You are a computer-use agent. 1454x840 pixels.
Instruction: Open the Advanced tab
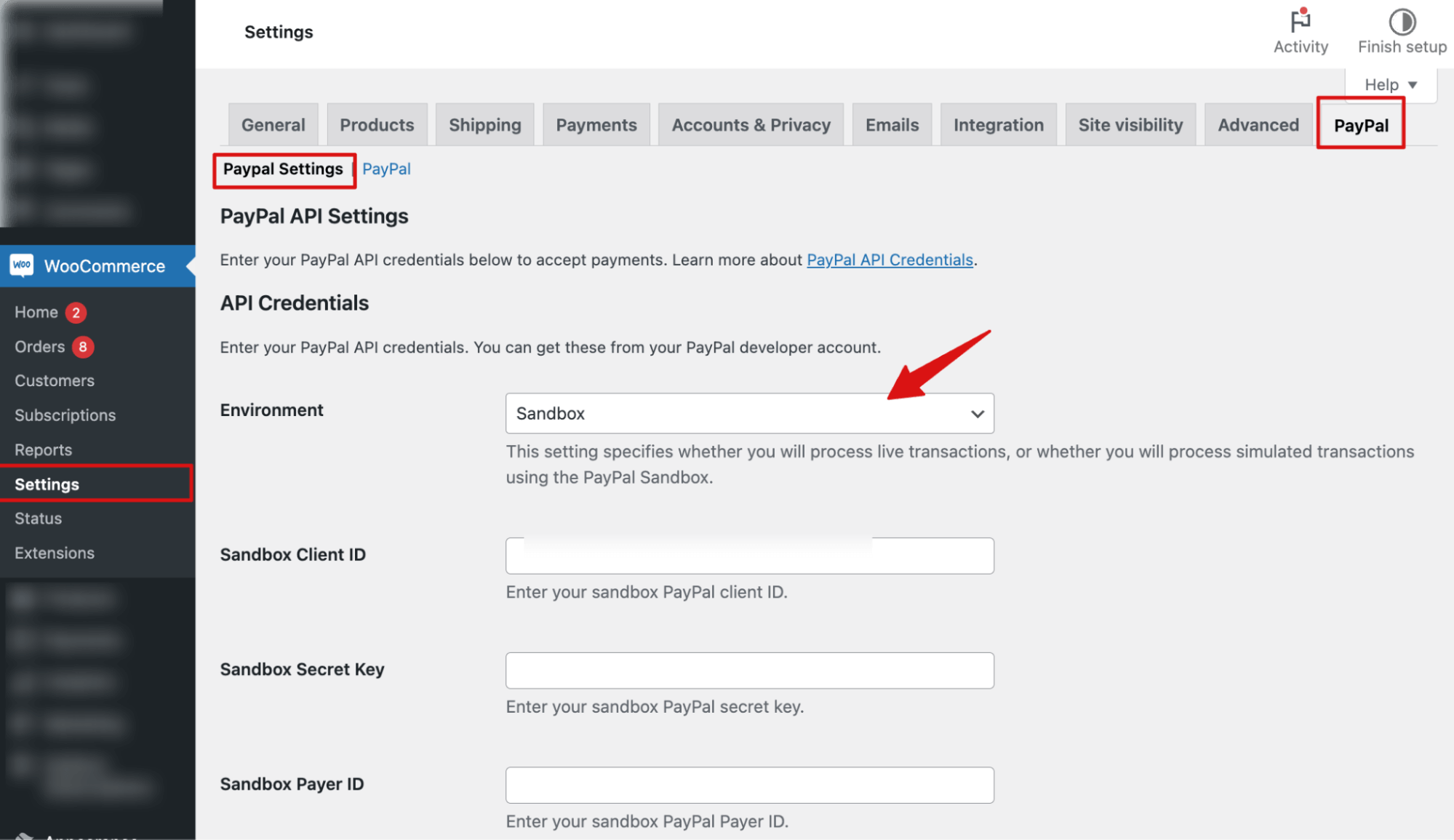click(1258, 125)
